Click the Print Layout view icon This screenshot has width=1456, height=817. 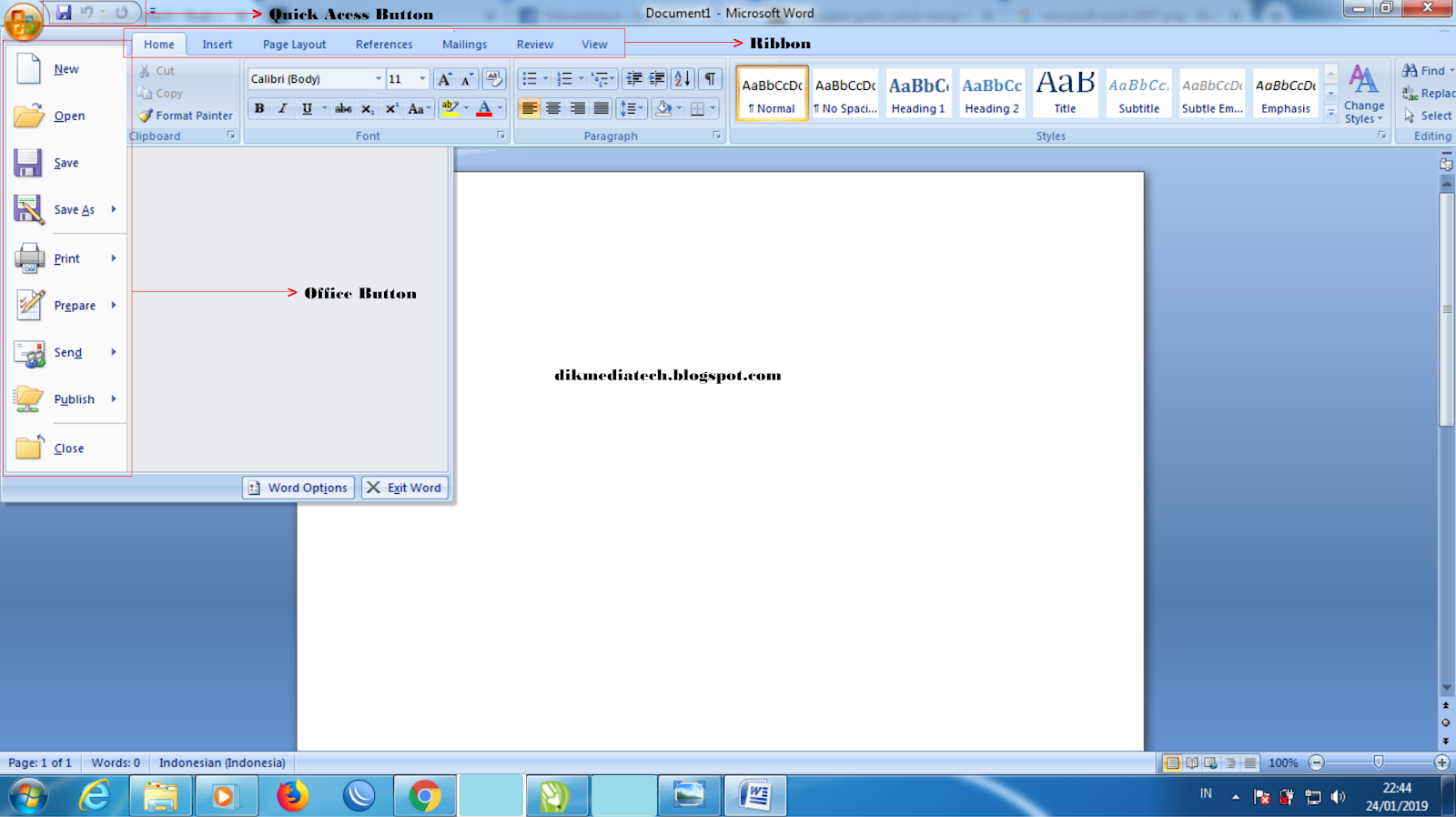pyautogui.click(x=1172, y=762)
